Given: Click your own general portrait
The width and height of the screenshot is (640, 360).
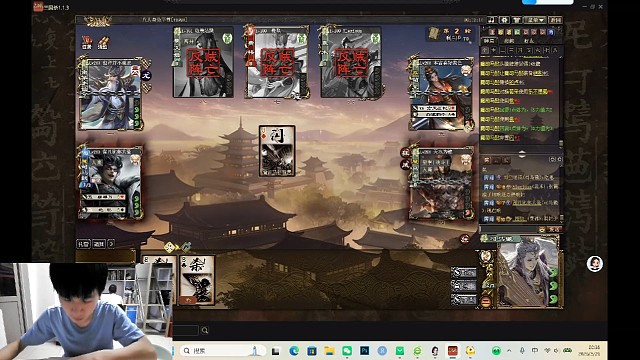Looking at the screenshot, I should [x=528, y=272].
